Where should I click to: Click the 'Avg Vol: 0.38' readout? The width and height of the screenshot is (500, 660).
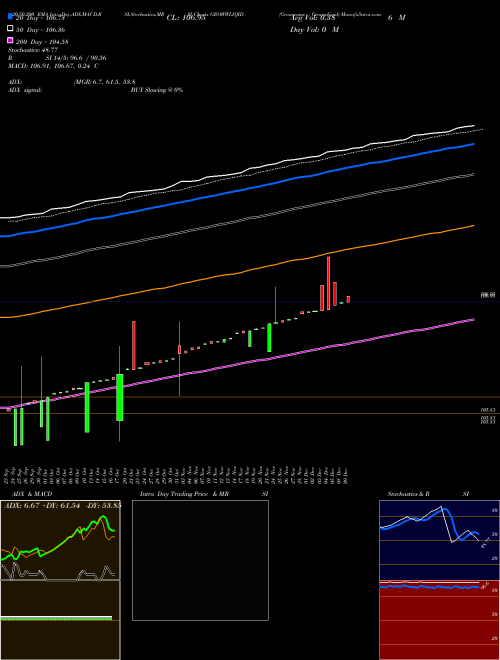click(x=312, y=18)
